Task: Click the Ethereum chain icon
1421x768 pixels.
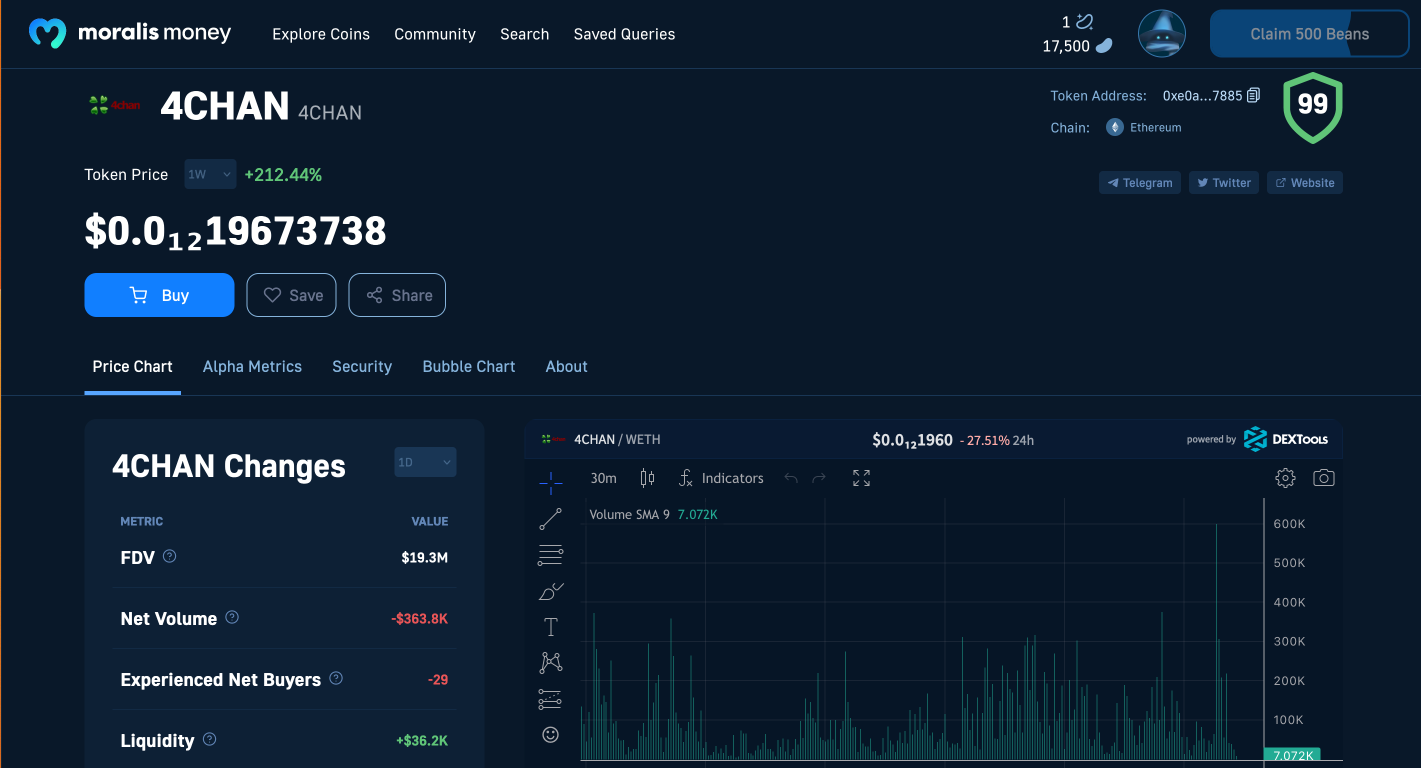Action: pyautogui.click(x=1114, y=128)
